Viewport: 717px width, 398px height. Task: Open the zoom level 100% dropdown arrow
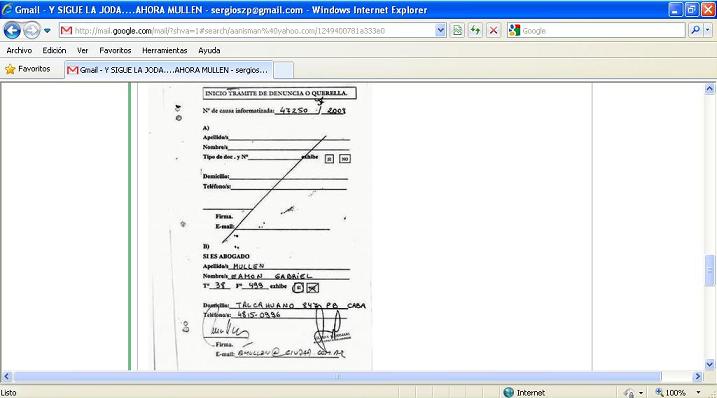pos(698,393)
